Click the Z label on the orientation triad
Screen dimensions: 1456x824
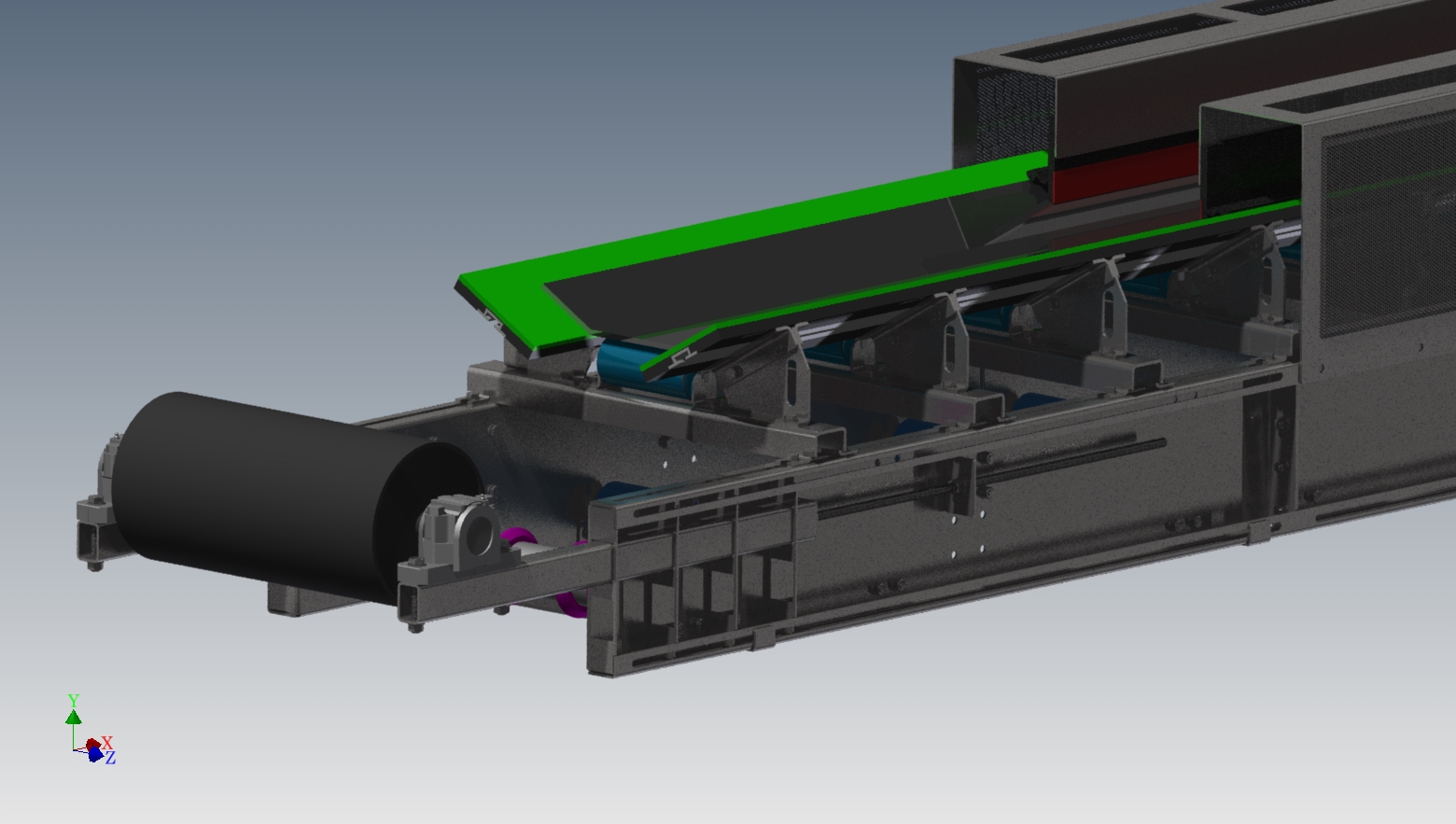[111, 757]
